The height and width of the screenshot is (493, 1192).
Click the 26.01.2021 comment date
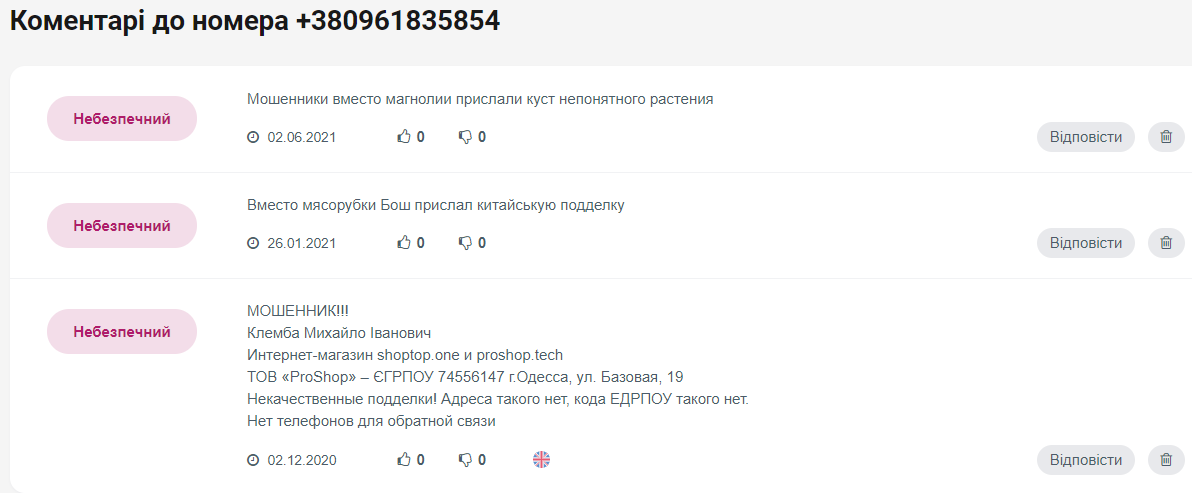tap(301, 243)
